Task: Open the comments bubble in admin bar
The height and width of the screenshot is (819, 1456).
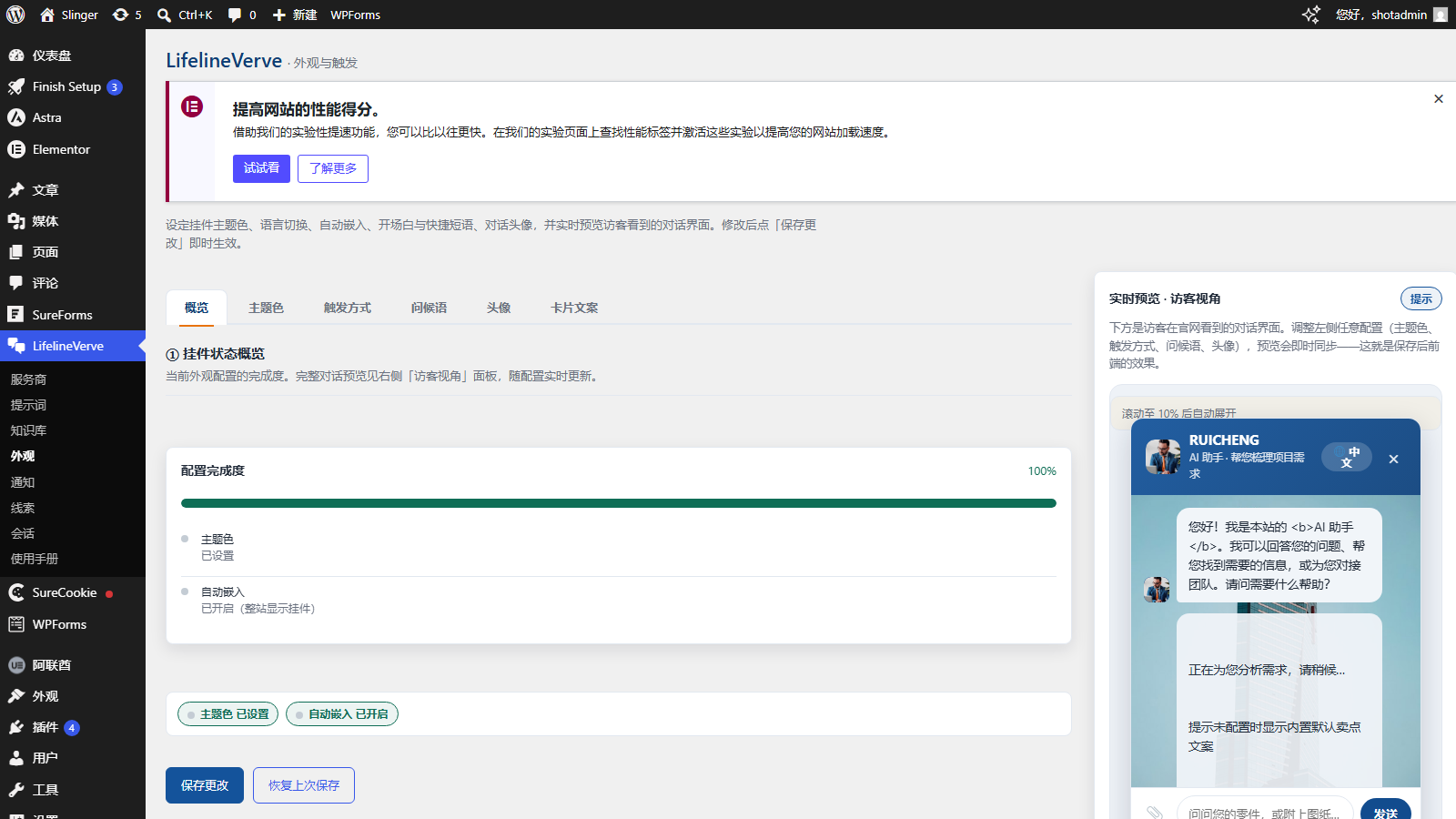Action: (241, 15)
